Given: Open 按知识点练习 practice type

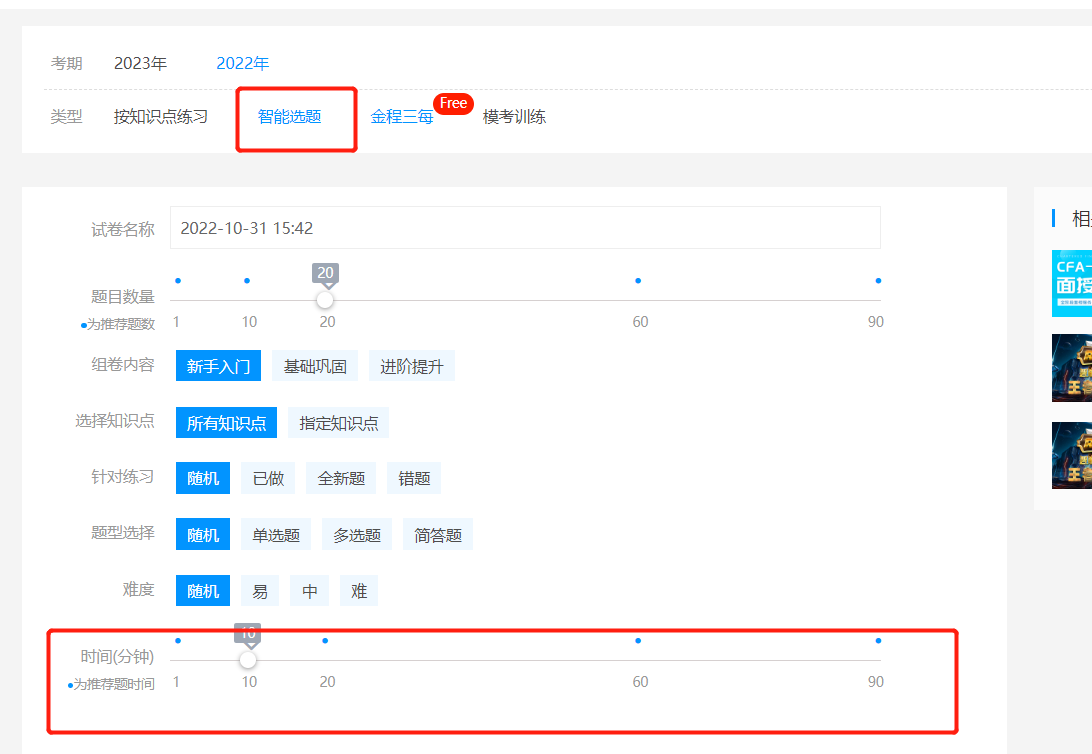Looking at the screenshot, I should 161,117.
